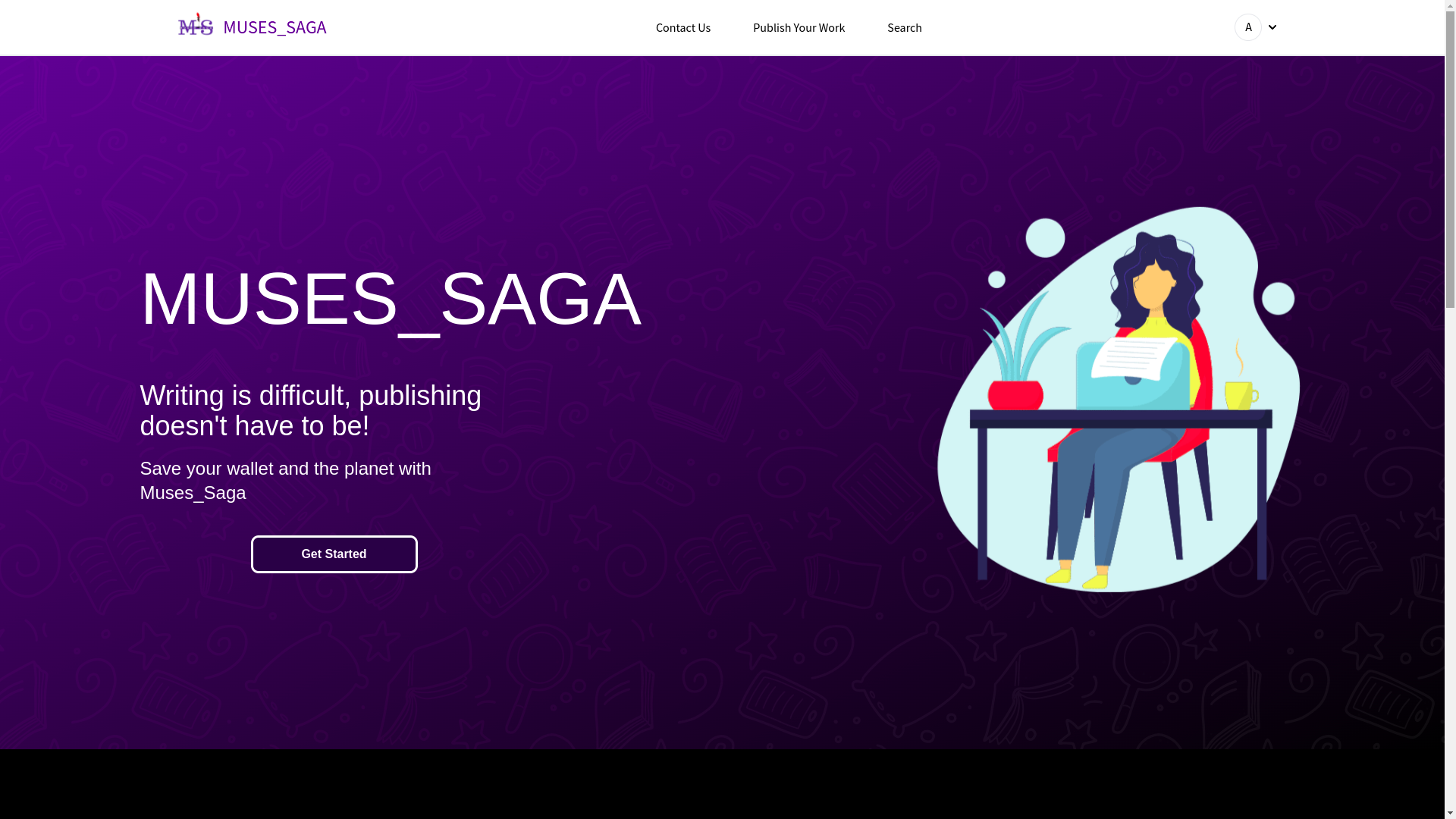Open the Search navigation link
The height and width of the screenshot is (819, 1456).
point(905,27)
